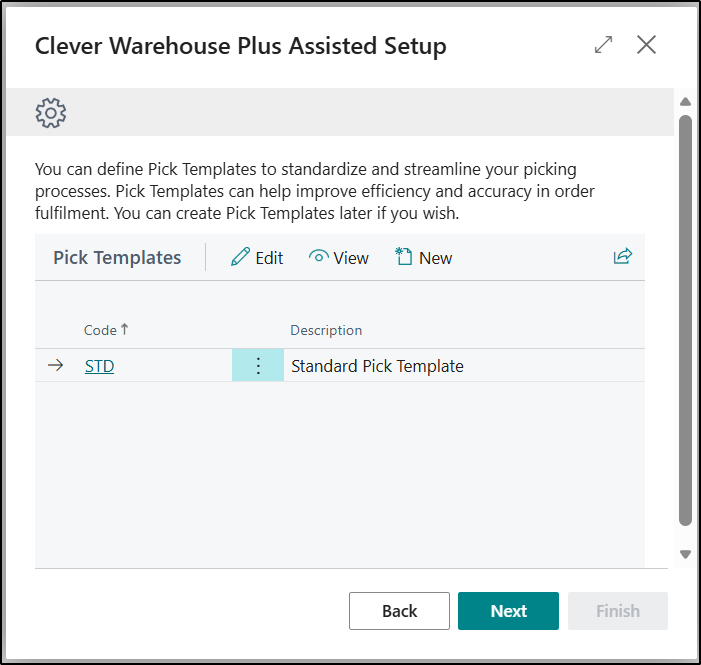The height and width of the screenshot is (665, 701).
Task: Open the three-dot menu for the STD row
Action: click(258, 366)
